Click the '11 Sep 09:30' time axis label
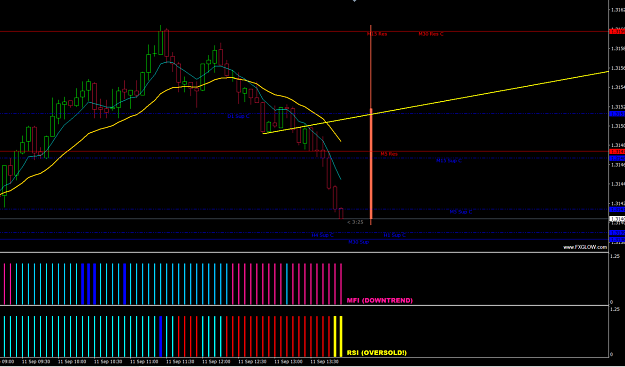Screen dimensions: 625x367 [36, 361]
